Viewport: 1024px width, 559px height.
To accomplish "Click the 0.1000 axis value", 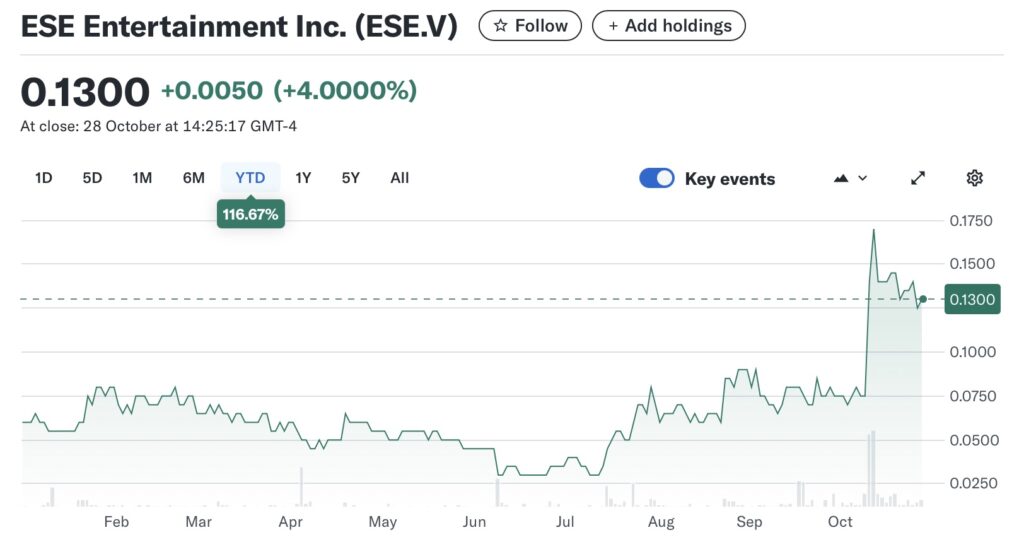I will coord(972,352).
